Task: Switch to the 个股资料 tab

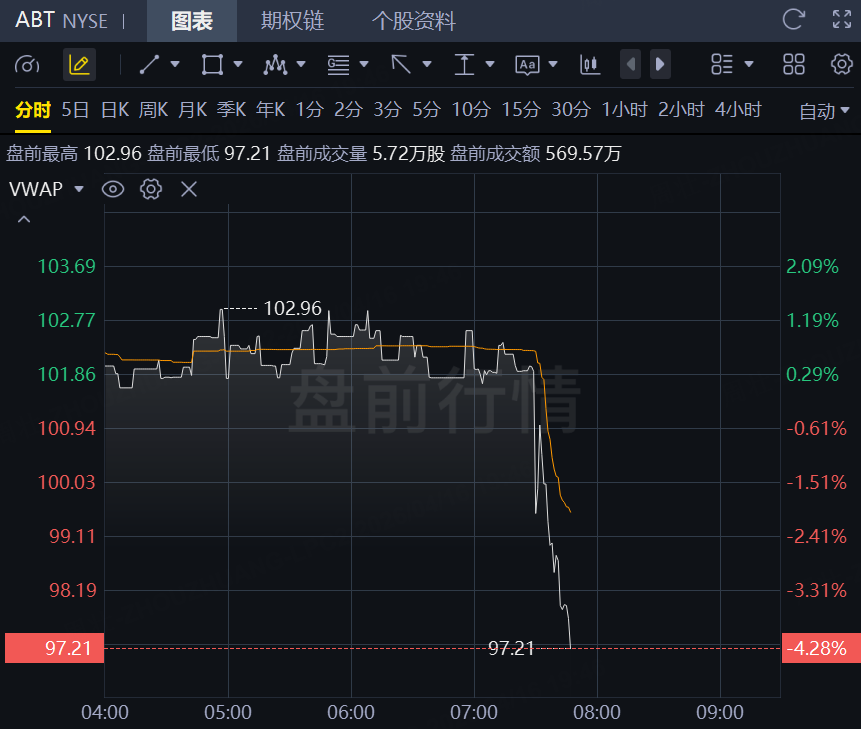Action: pos(414,21)
